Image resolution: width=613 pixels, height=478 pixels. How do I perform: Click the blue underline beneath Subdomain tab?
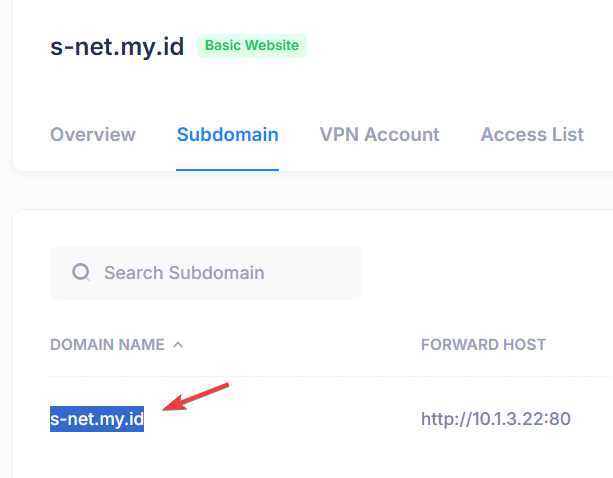coord(228,170)
